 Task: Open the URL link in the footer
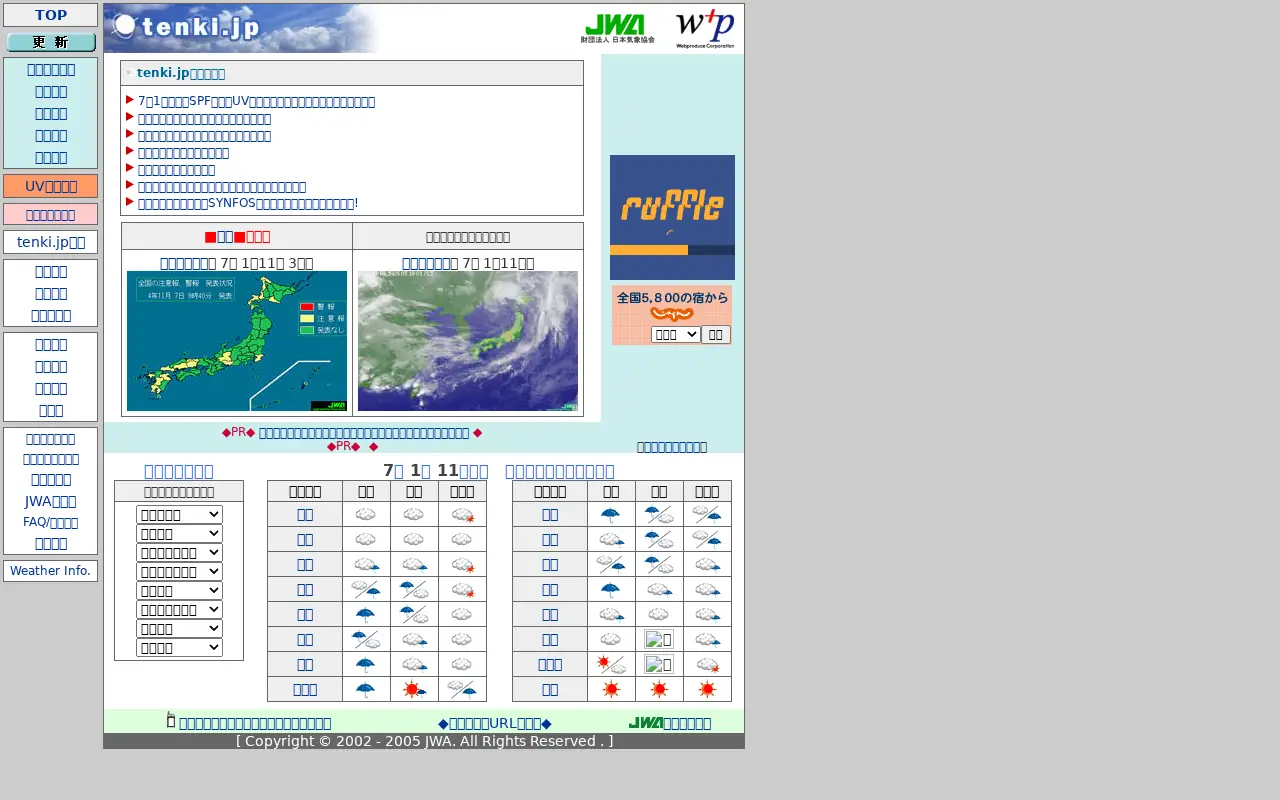coord(495,723)
